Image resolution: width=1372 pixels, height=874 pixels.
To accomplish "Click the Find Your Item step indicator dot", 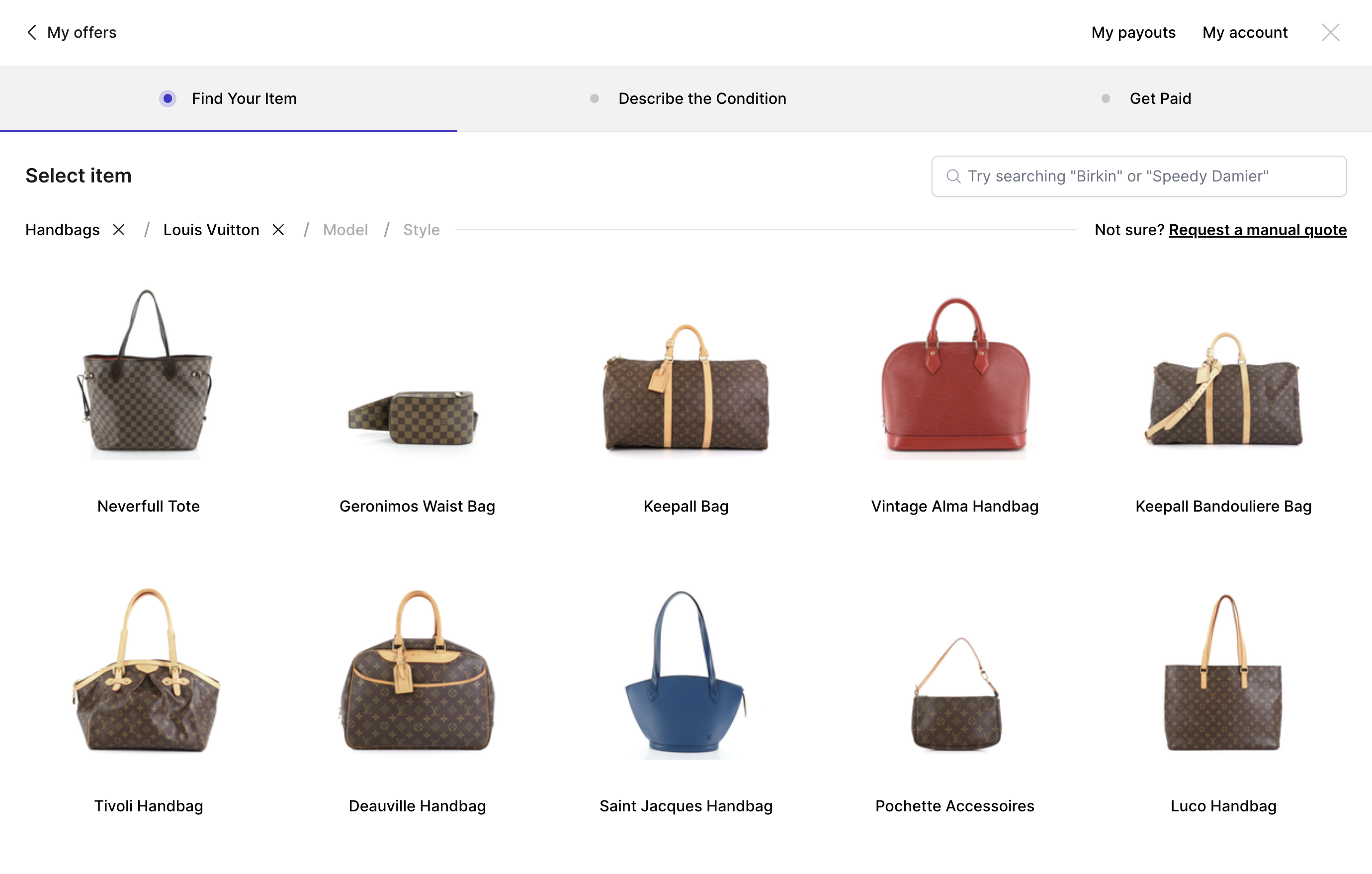I will pyautogui.click(x=168, y=98).
